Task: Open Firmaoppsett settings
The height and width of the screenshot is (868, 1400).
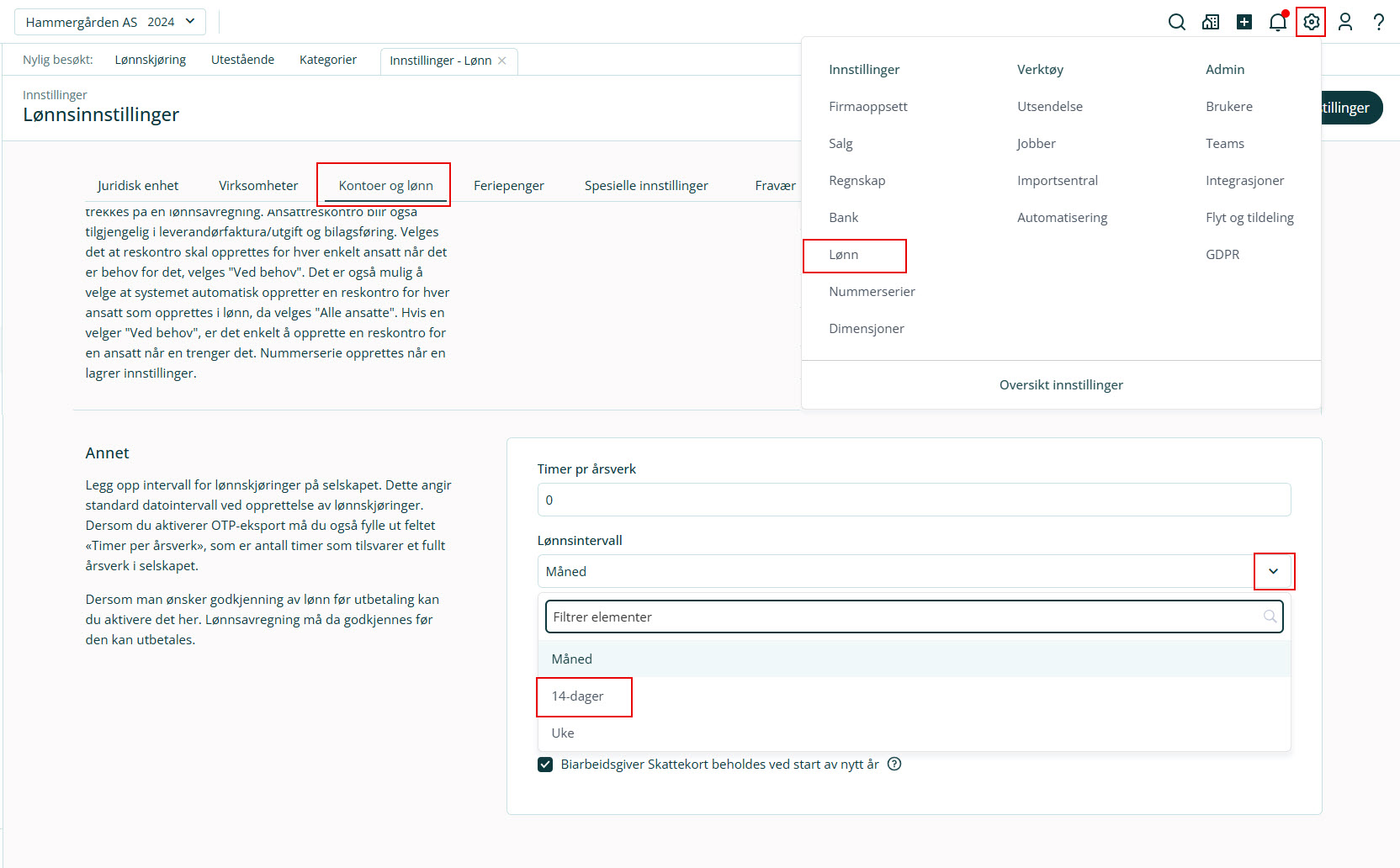Action: click(868, 107)
